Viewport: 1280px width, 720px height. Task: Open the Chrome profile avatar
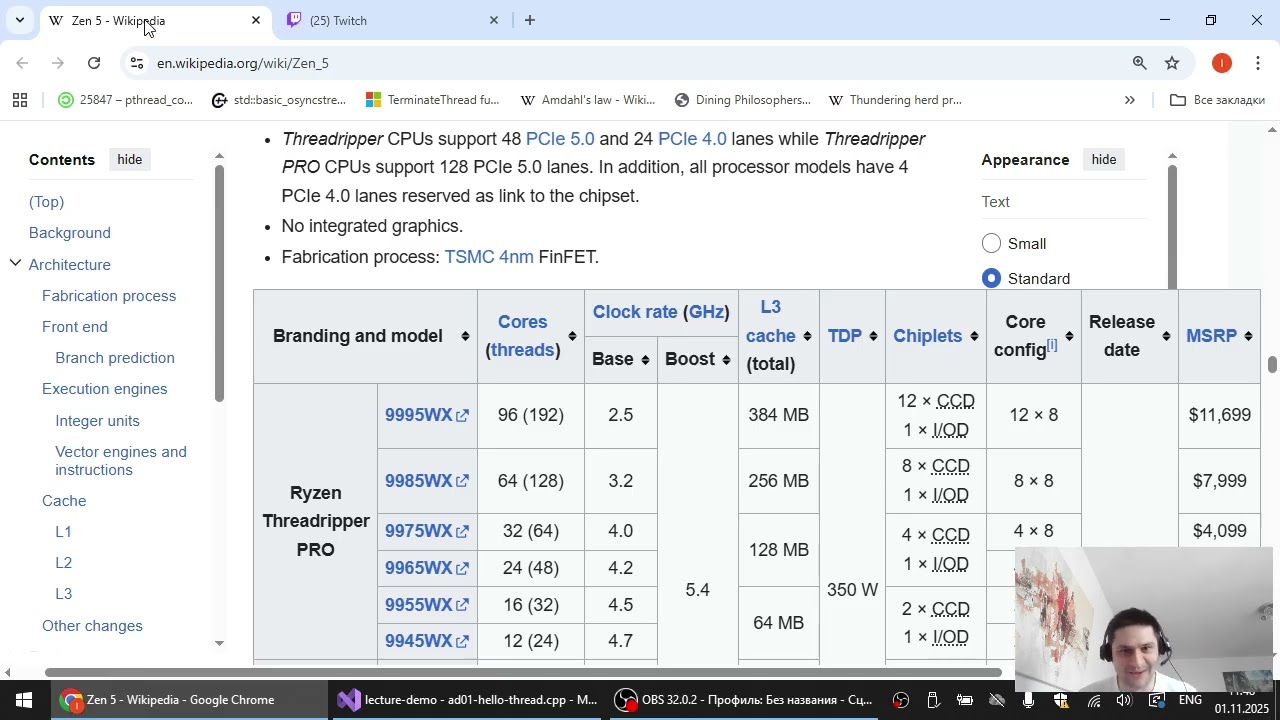(1221, 63)
